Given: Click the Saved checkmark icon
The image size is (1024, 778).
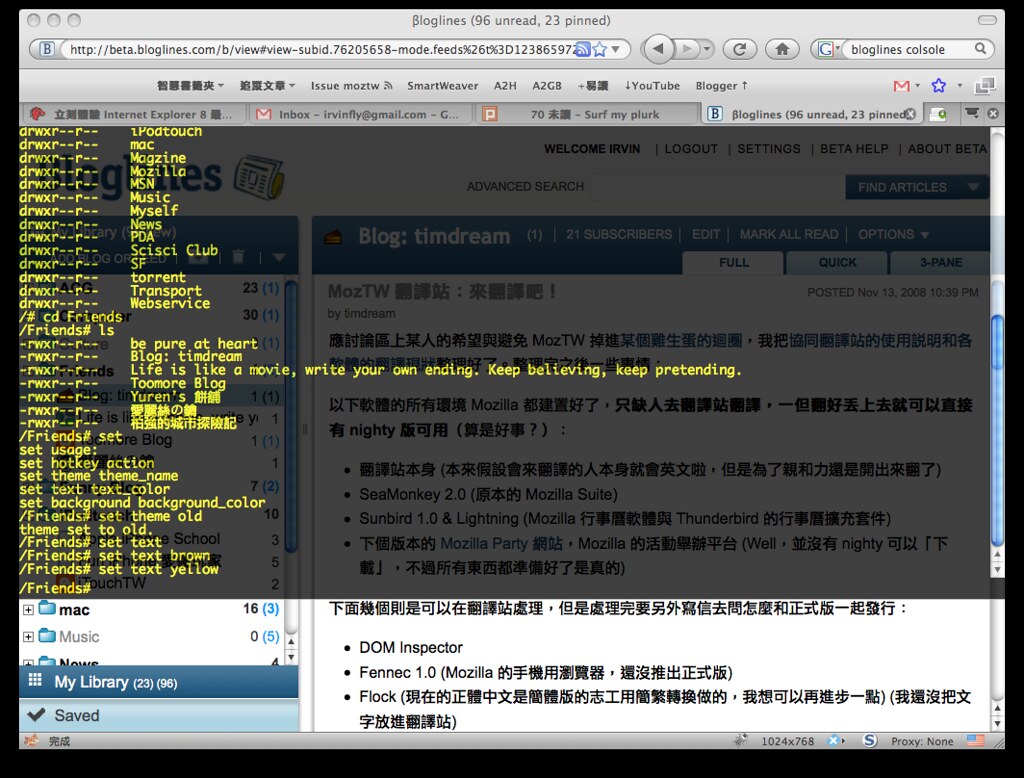Looking at the screenshot, I should point(37,715).
